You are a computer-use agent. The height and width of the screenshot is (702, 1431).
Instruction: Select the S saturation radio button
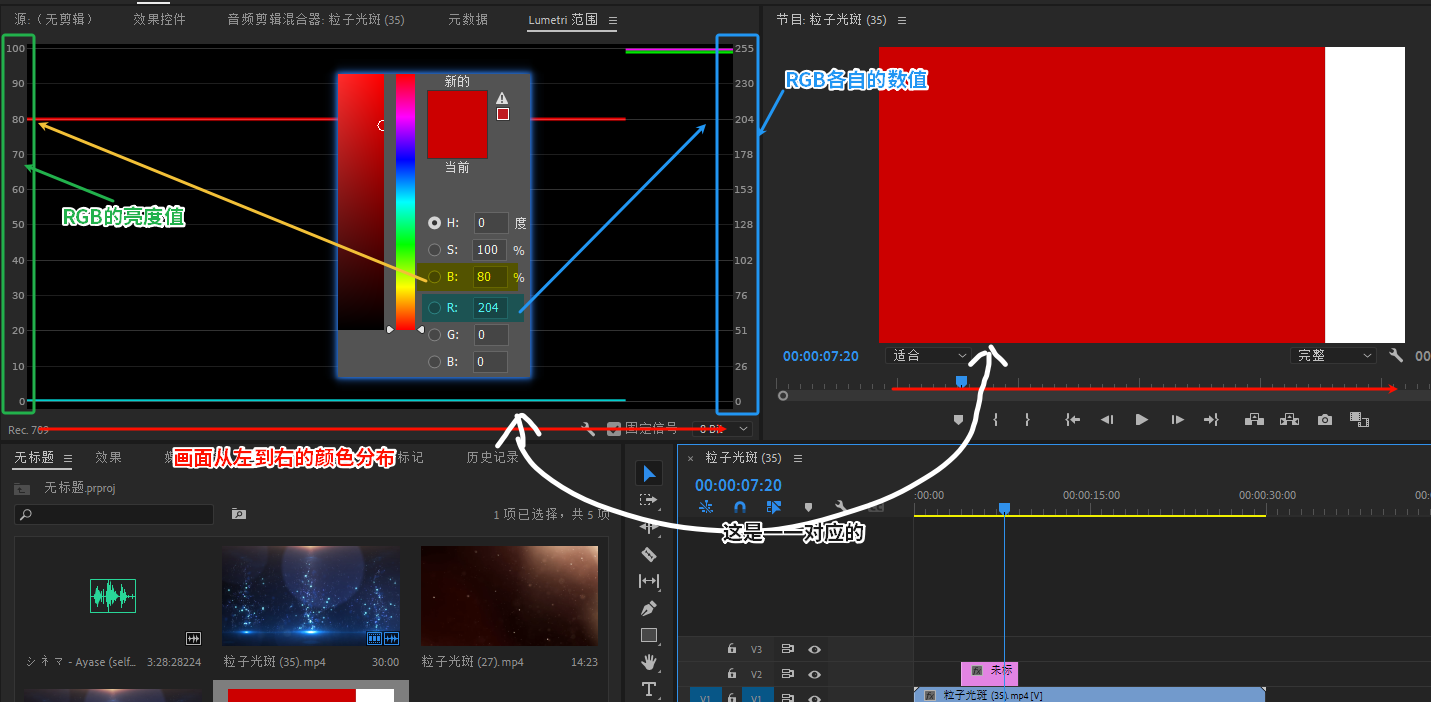(434, 250)
